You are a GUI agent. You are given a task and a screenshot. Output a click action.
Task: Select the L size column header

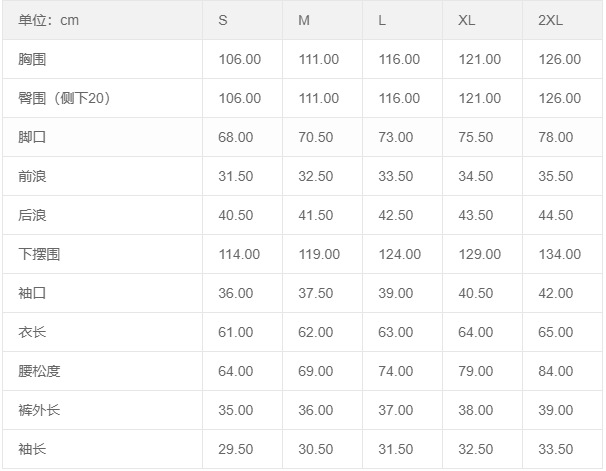coord(383,20)
